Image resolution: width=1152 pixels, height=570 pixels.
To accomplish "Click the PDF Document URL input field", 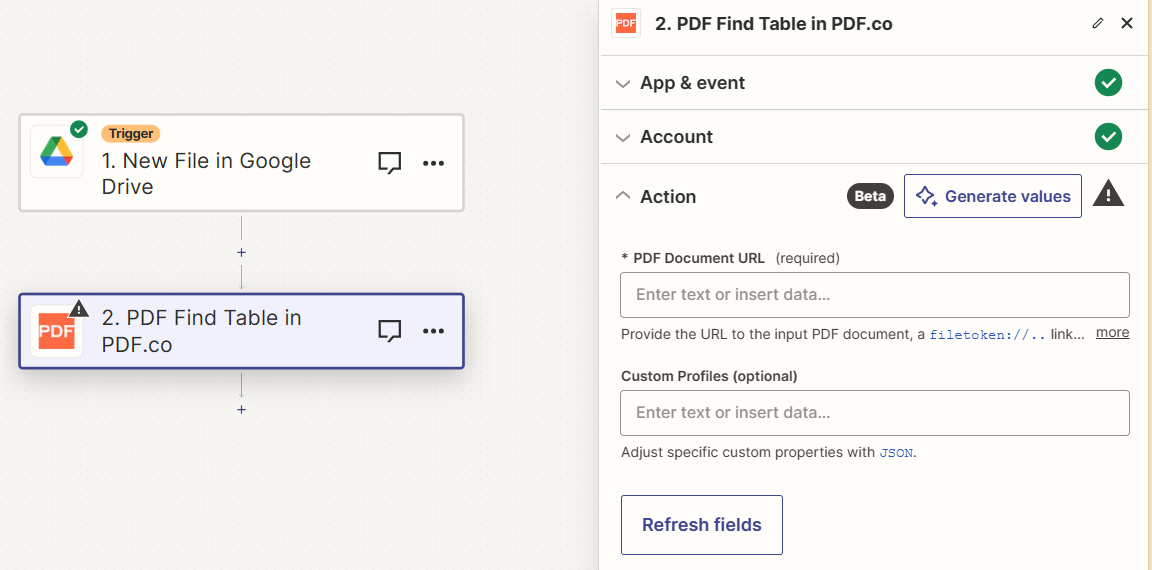I will (x=874, y=295).
